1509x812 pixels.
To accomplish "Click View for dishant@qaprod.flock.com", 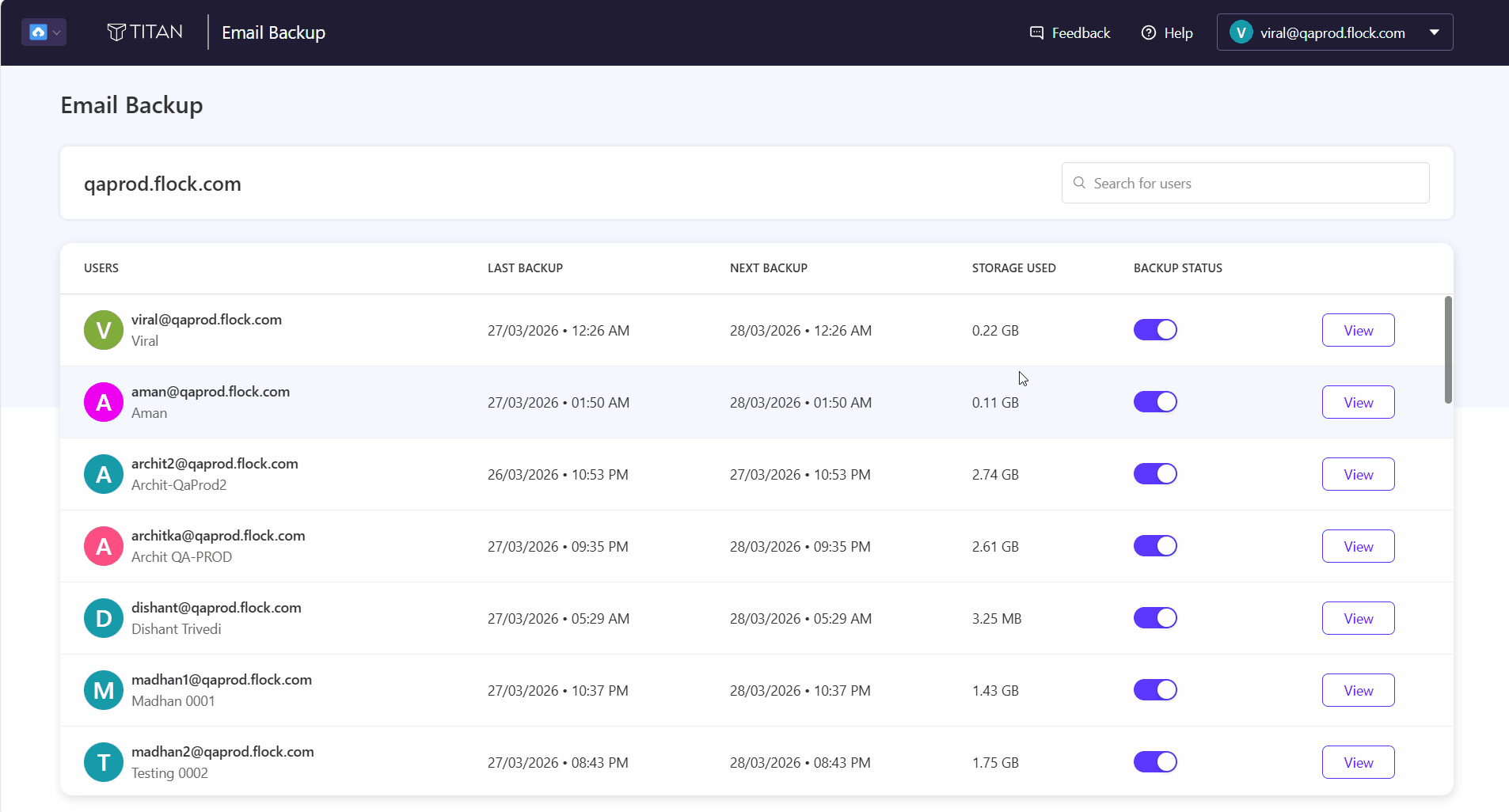I will [1358, 618].
